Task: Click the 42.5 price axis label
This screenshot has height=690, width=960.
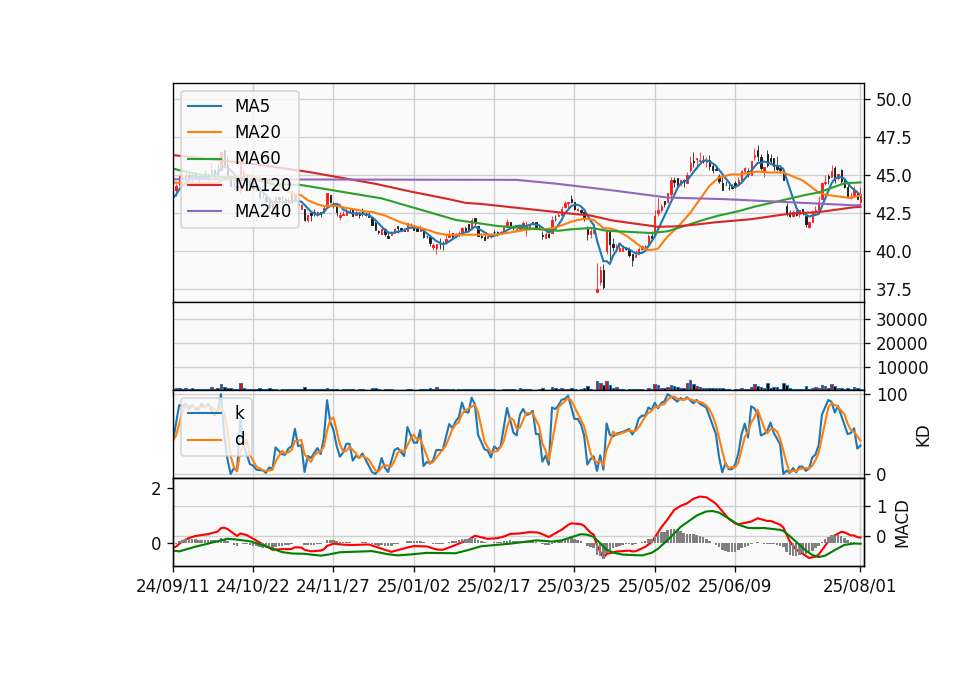Action: 893,214
